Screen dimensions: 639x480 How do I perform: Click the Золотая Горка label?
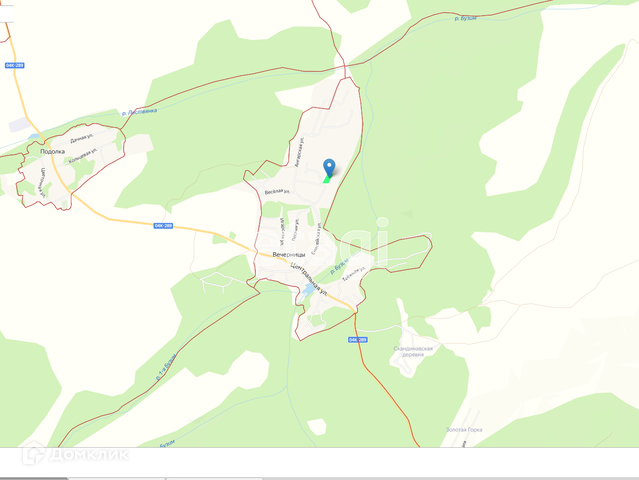pyautogui.click(x=464, y=429)
